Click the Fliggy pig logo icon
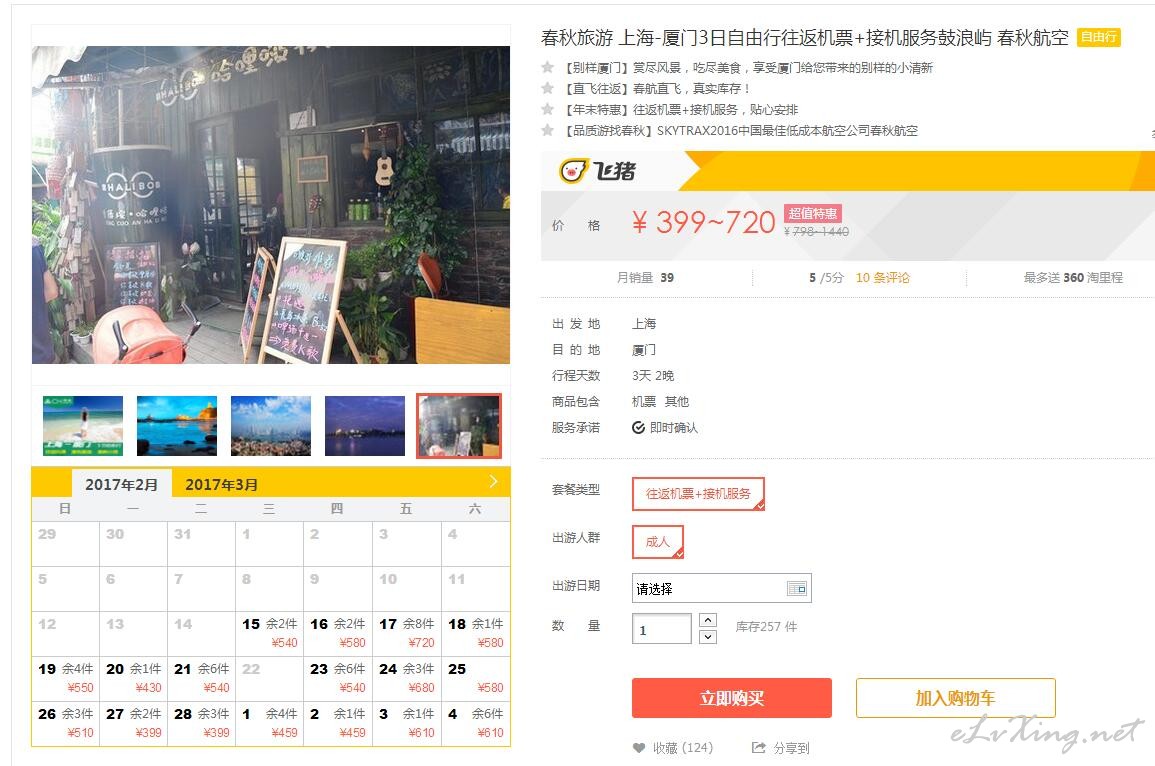The height and width of the screenshot is (766, 1155). [574, 171]
